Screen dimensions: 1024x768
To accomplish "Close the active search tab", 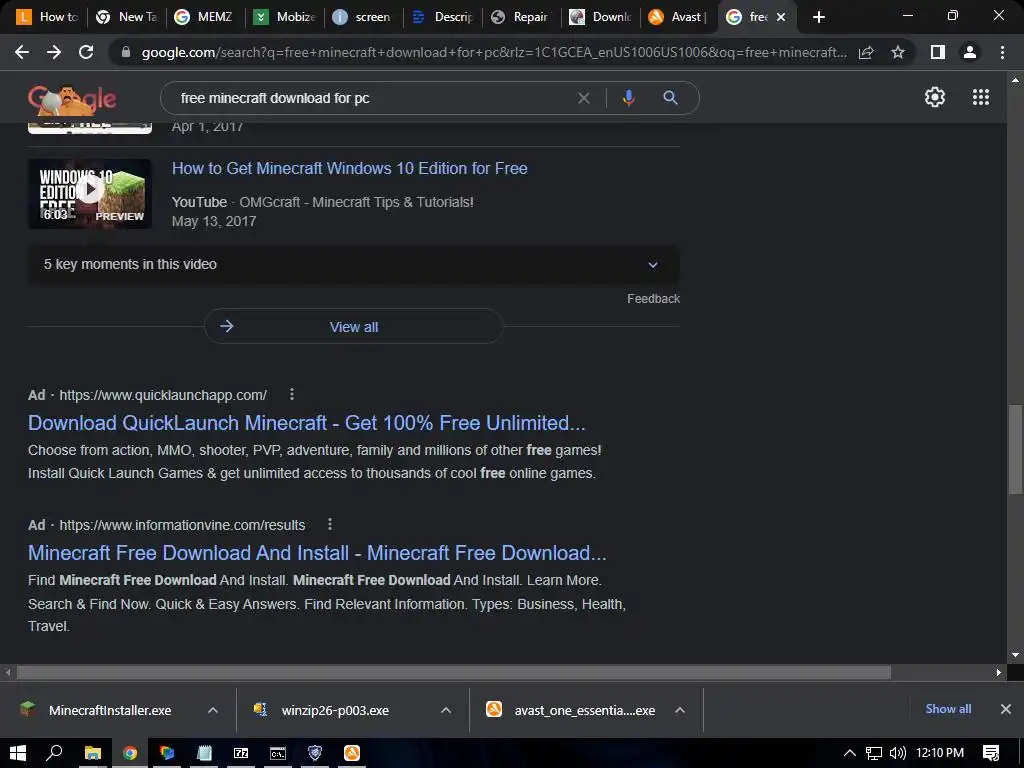I will [781, 17].
